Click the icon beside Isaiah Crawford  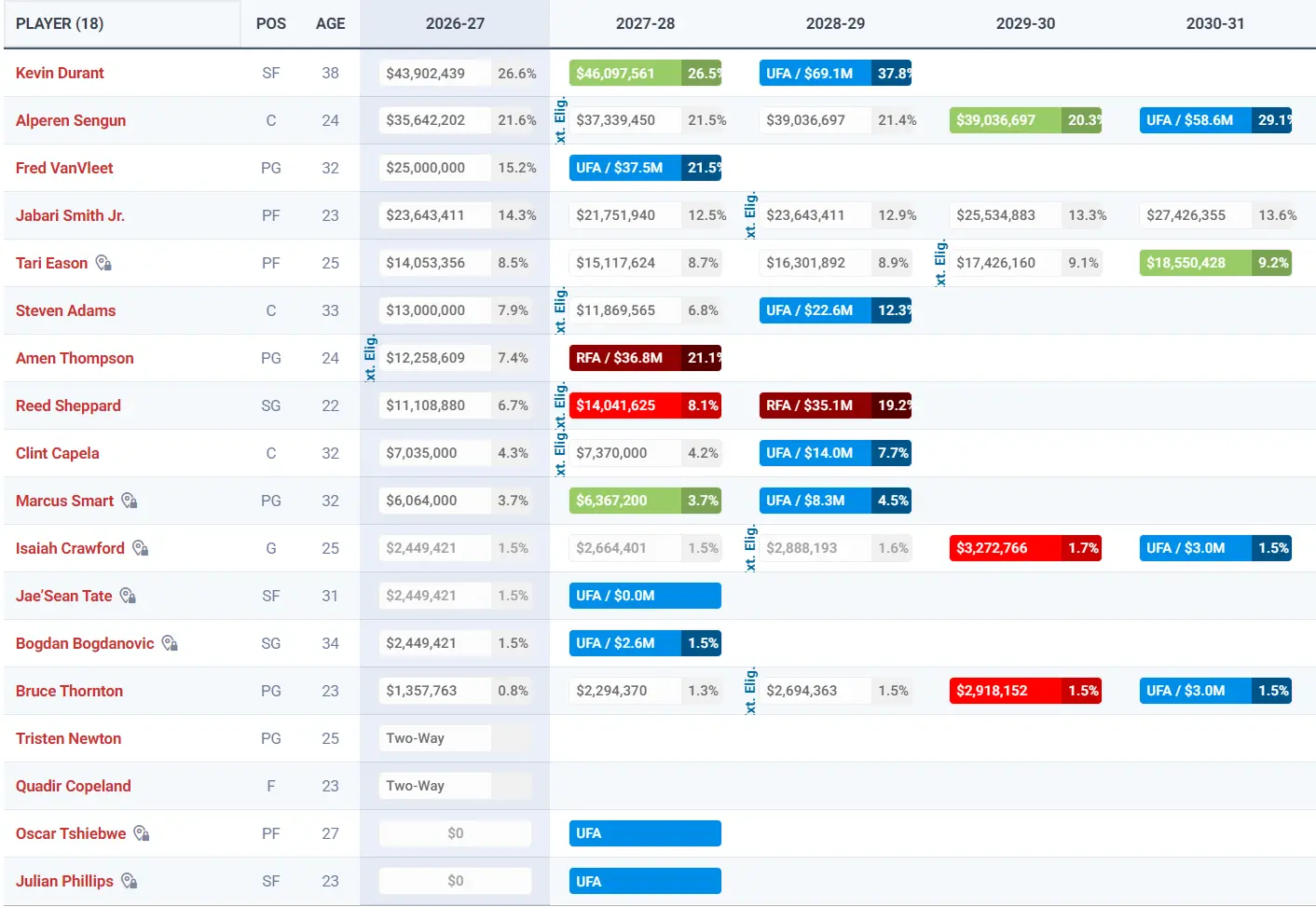pos(140,549)
